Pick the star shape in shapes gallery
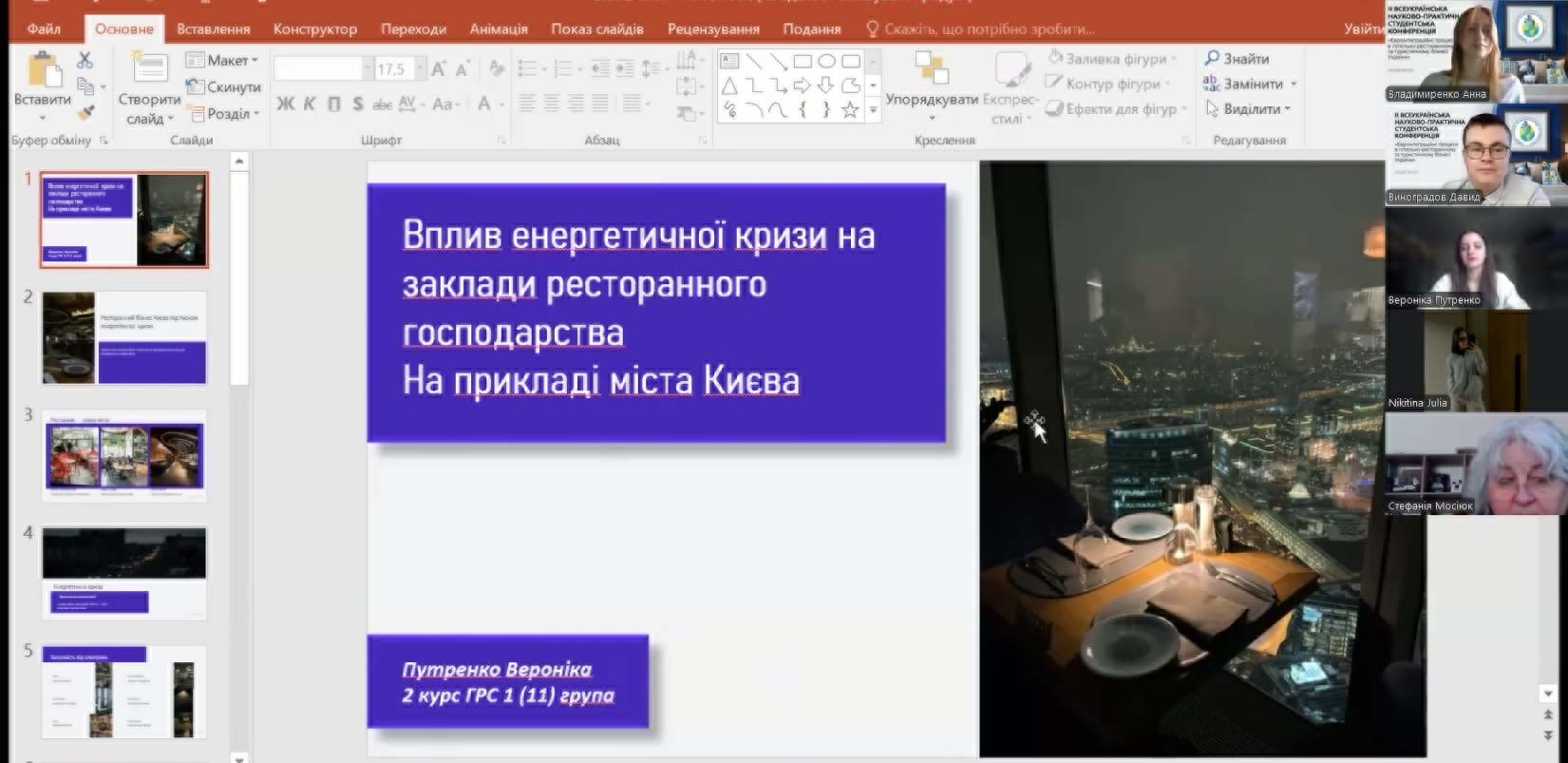Image resolution: width=1568 pixels, height=763 pixels. tap(850, 110)
